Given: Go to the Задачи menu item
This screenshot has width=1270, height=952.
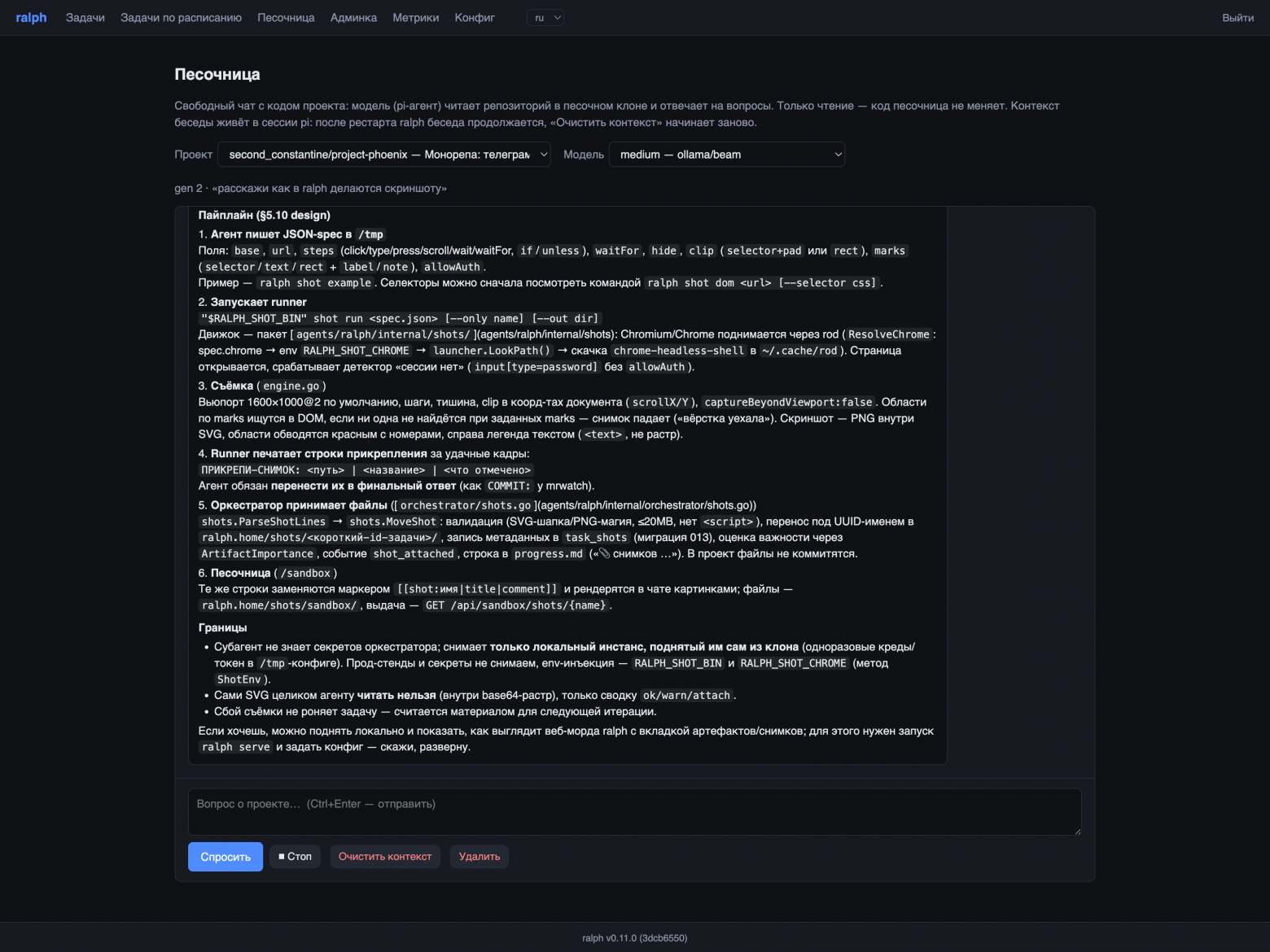Looking at the screenshot, I should click(x=85, y=18).
